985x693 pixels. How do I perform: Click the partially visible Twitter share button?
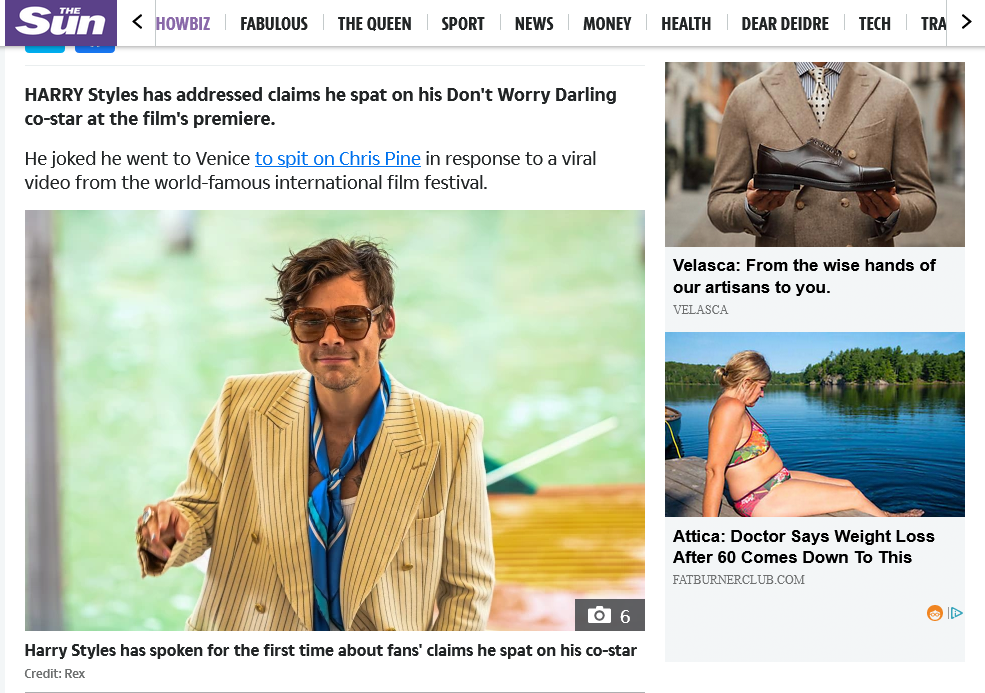click(45, 49)
